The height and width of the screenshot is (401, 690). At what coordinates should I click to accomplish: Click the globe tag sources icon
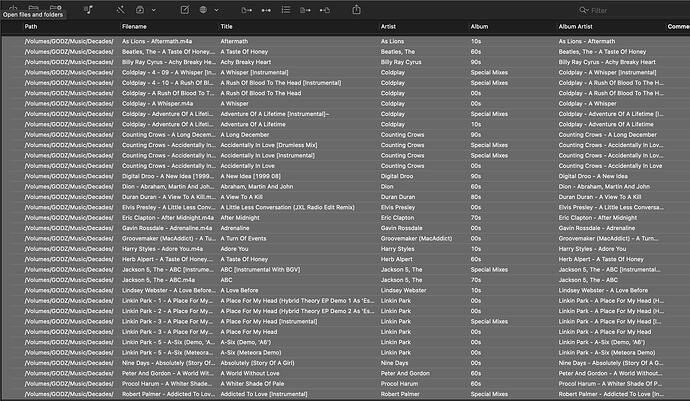(203, 10)
